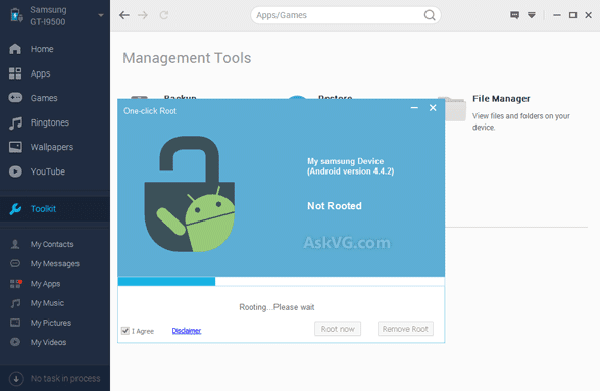Click the Samsung device phone icon

point(16,15)
